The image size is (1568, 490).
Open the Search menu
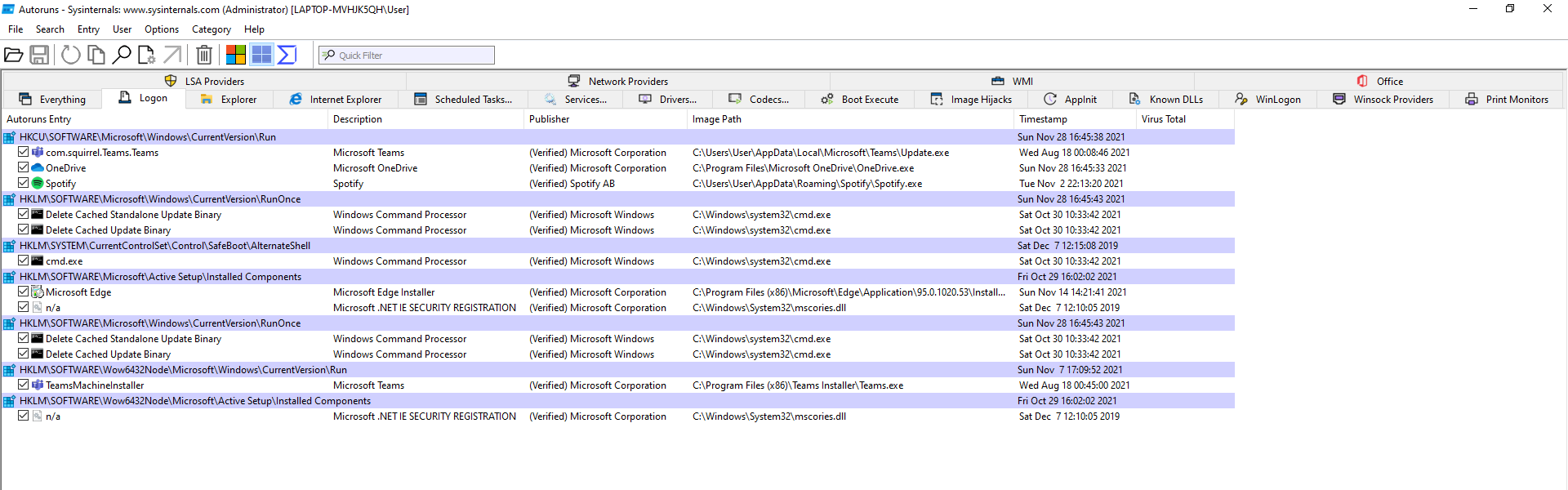click(50, 29)
